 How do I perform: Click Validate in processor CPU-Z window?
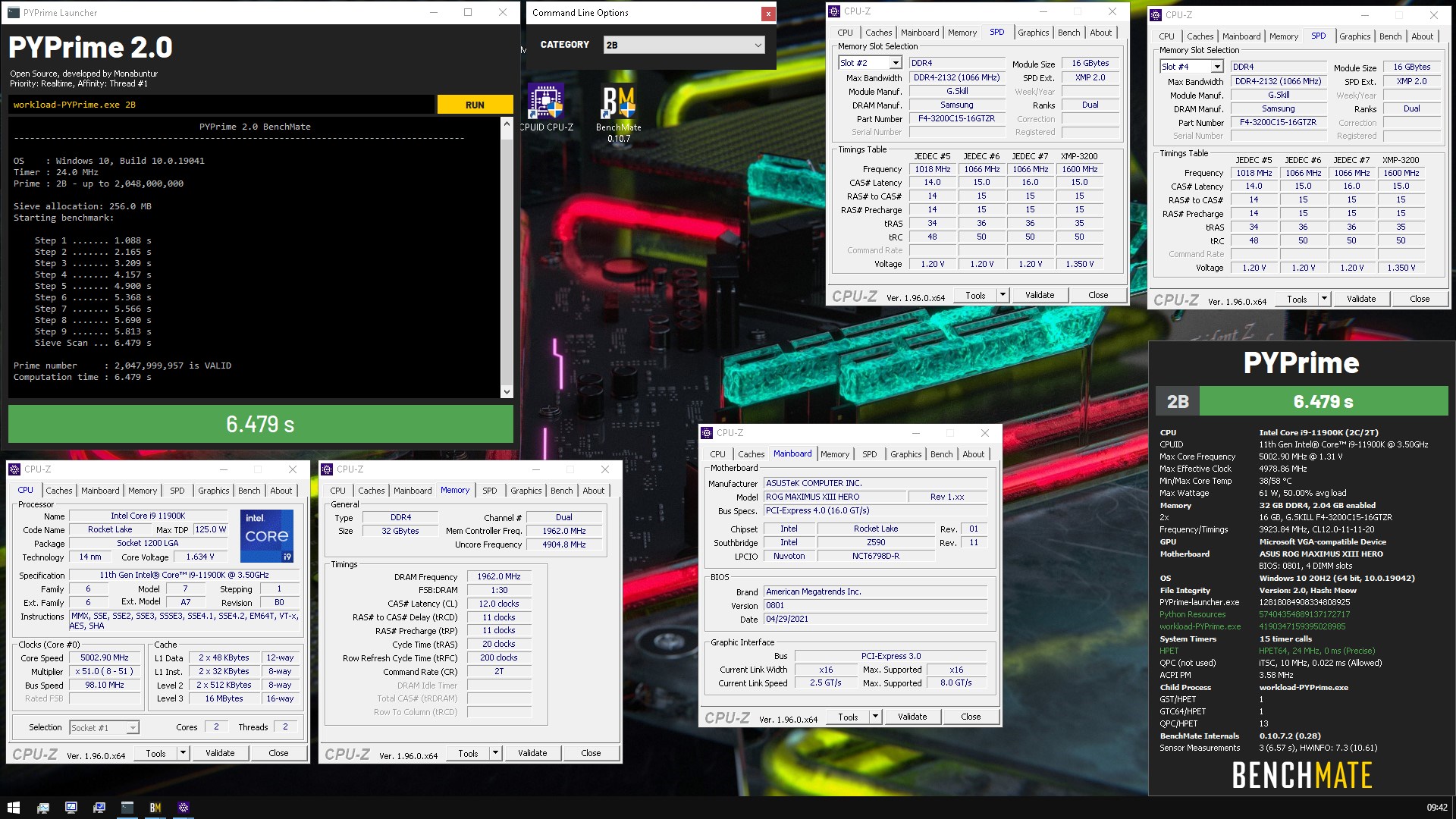point(220,753)
